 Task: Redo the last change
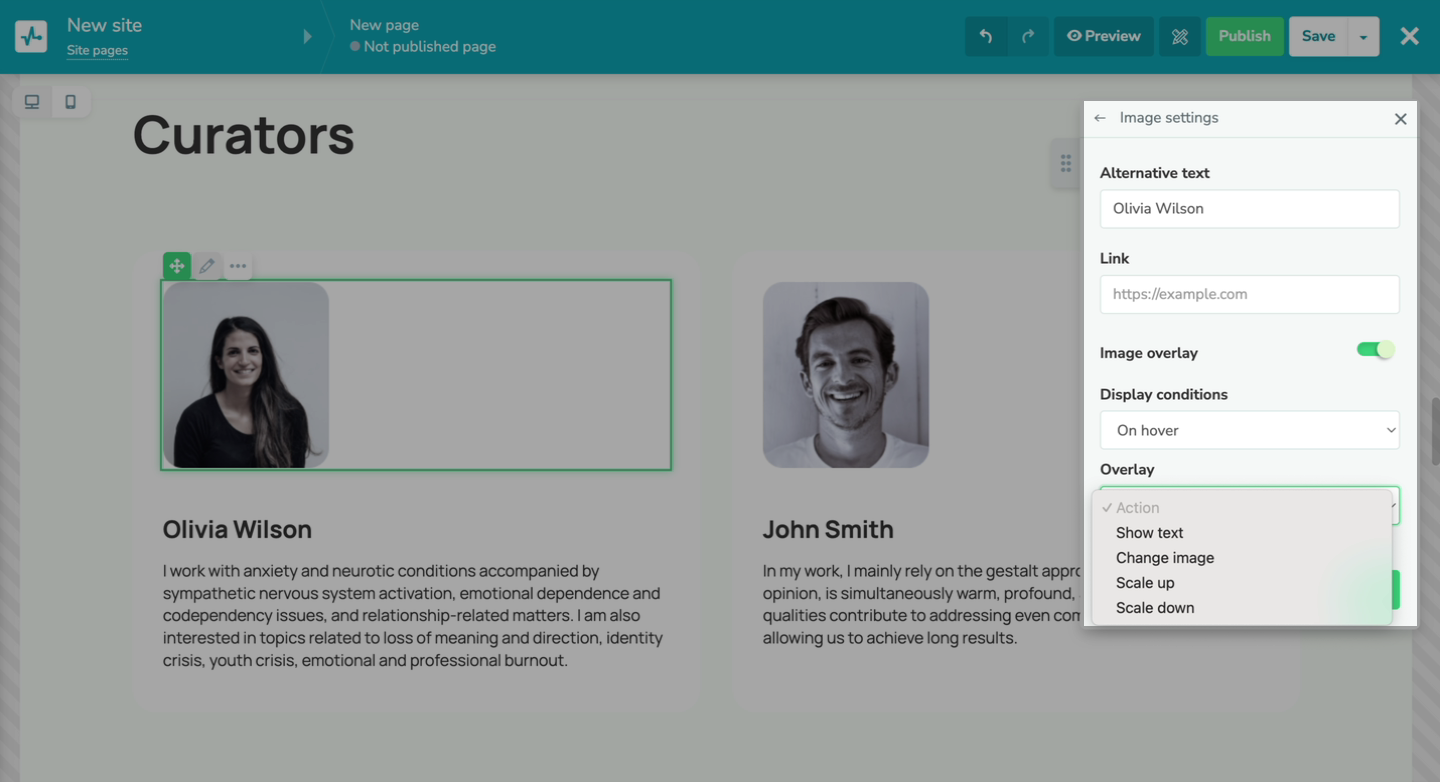pyautogui.click(x=1028, y=36)
